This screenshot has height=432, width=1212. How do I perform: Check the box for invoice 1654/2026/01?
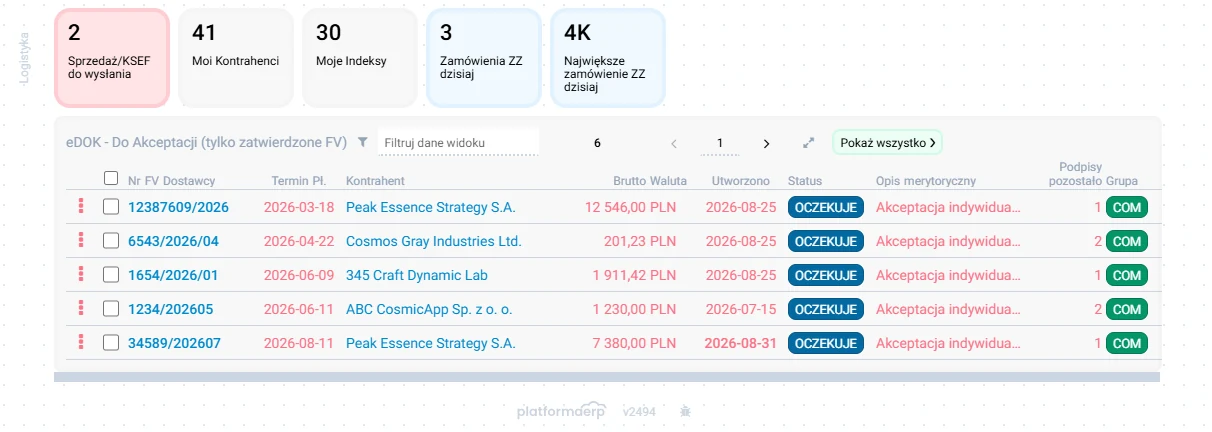[111, 275]
